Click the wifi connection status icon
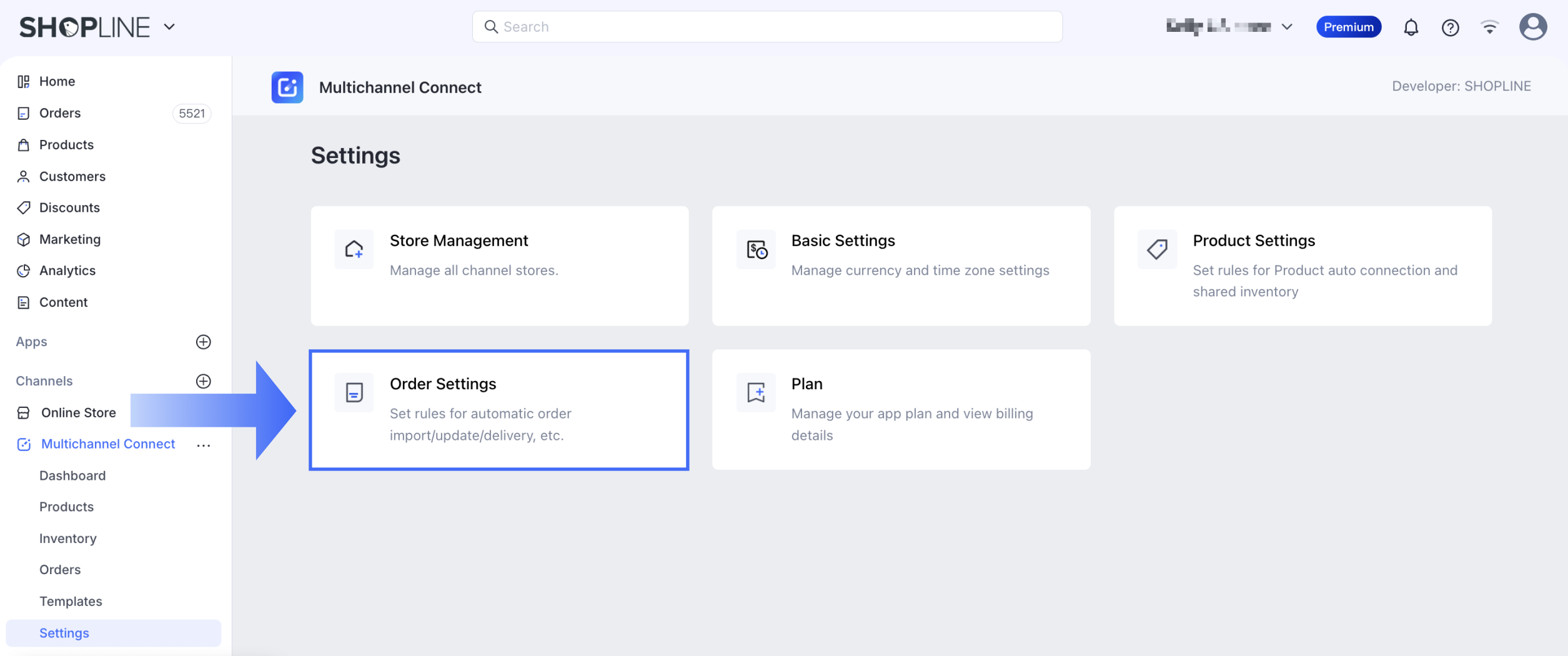This screenshot has height=656, width=1568. [x=1489, y=27]
